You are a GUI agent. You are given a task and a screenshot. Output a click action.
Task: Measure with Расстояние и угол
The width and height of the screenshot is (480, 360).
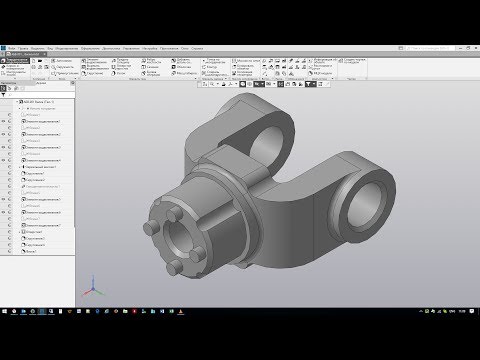click(x=320, y=67)
